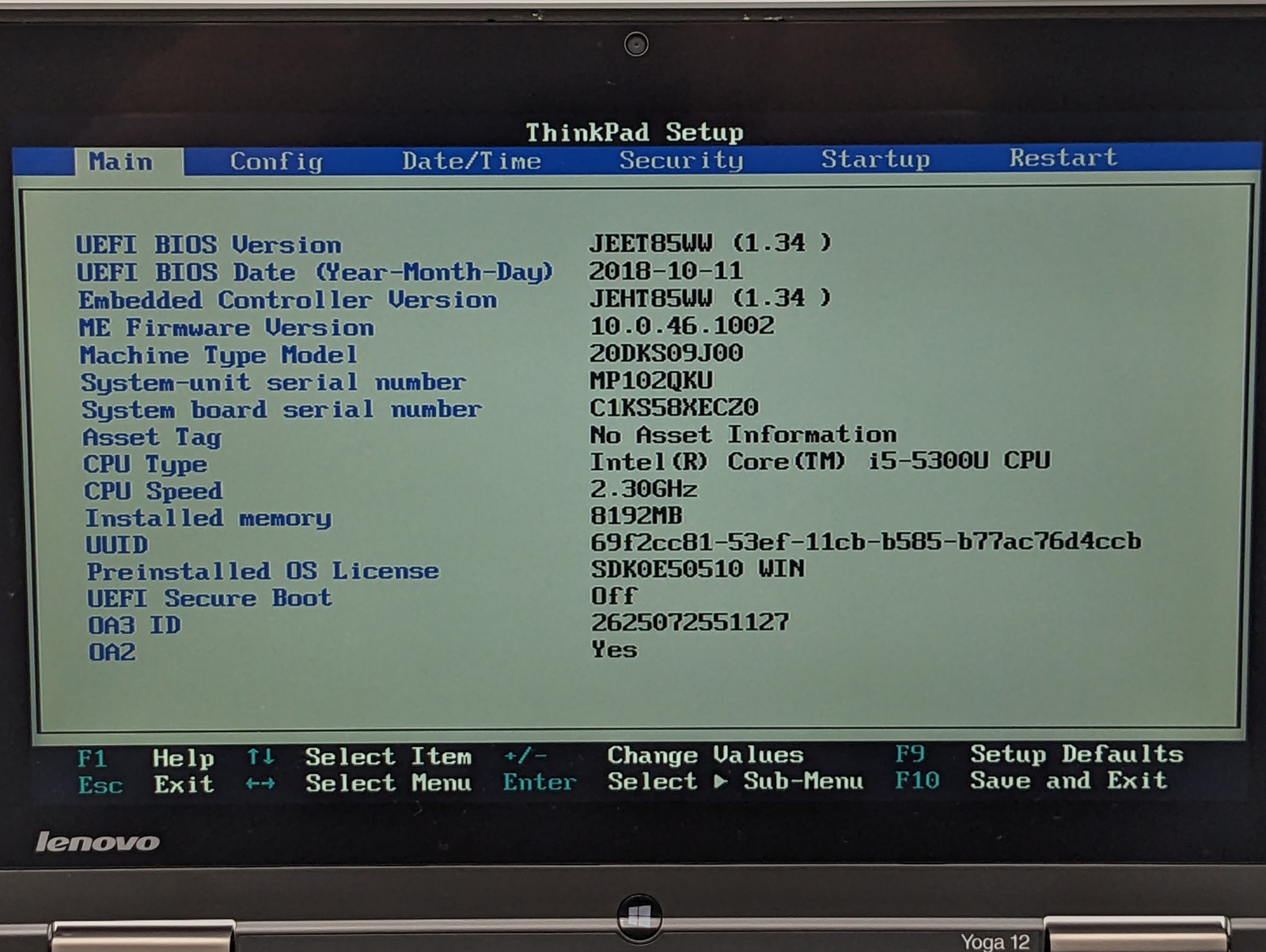The height and width of the screenshot is (952, 1266).
Task: Select the UEFI BIOS Version label
Action: [209, 245]
